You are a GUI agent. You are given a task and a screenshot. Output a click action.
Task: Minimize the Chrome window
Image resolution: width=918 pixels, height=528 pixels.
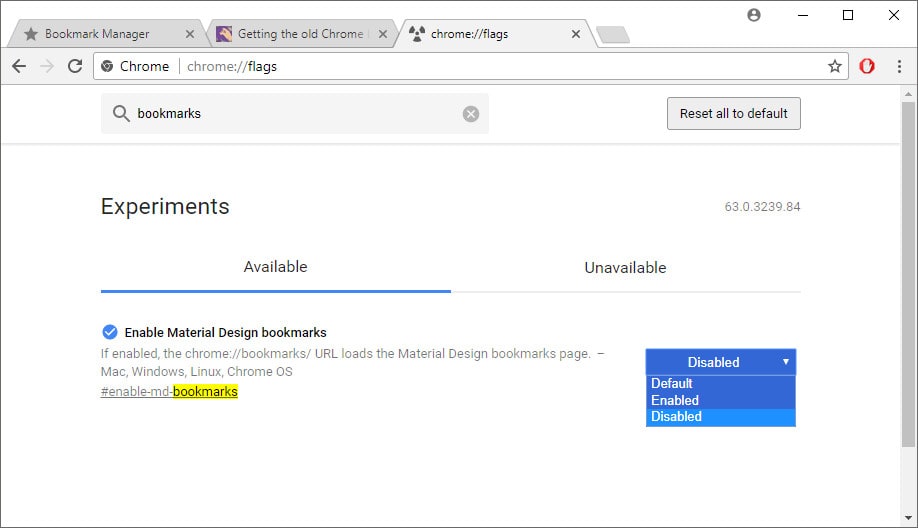click(803, 15)
